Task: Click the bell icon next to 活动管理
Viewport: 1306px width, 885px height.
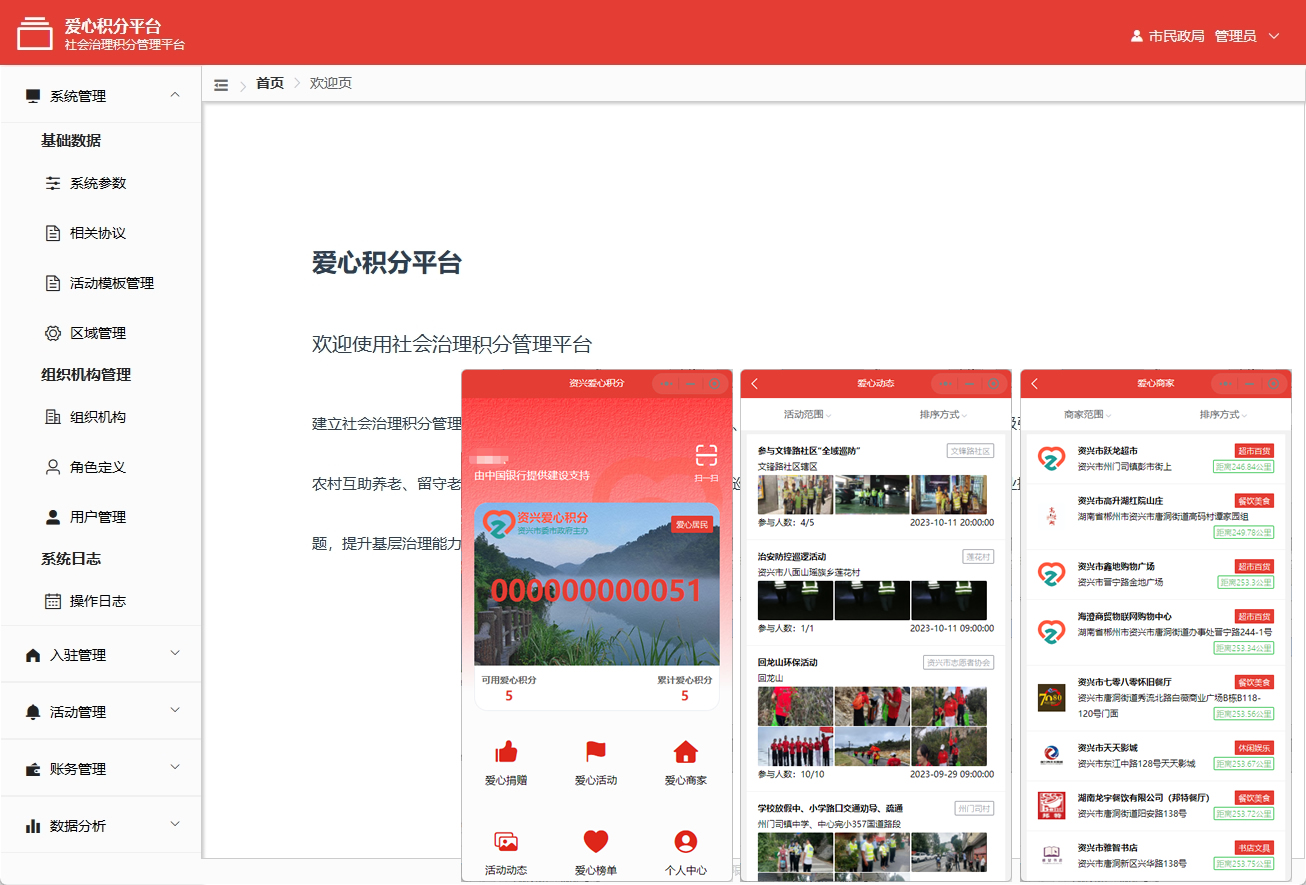Action: 33,712
